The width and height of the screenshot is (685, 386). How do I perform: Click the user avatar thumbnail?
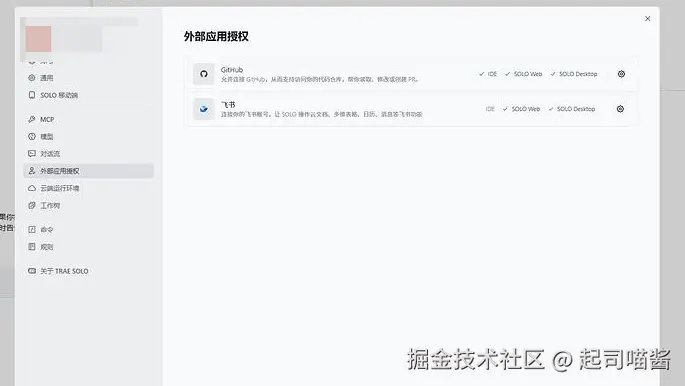(x=38, y=38)
